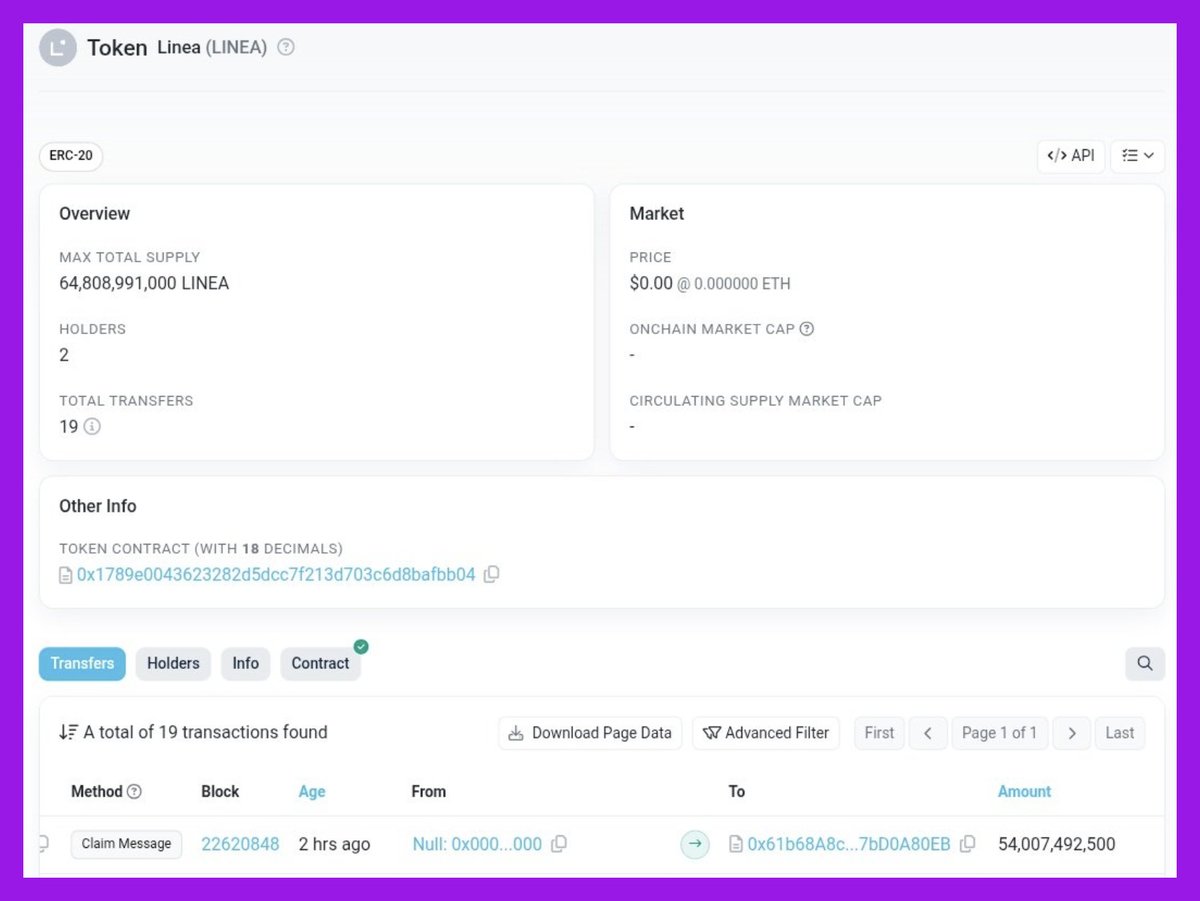The height and width of the screenshot is (901, 1200).
Task: Go to the next page arrow
Action: pos(1072,733)
